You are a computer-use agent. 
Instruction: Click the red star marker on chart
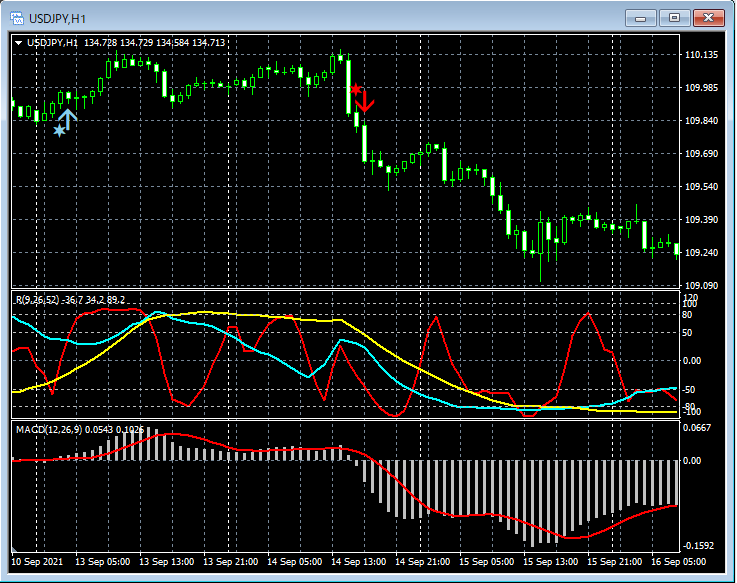click(x=355, y=89)
